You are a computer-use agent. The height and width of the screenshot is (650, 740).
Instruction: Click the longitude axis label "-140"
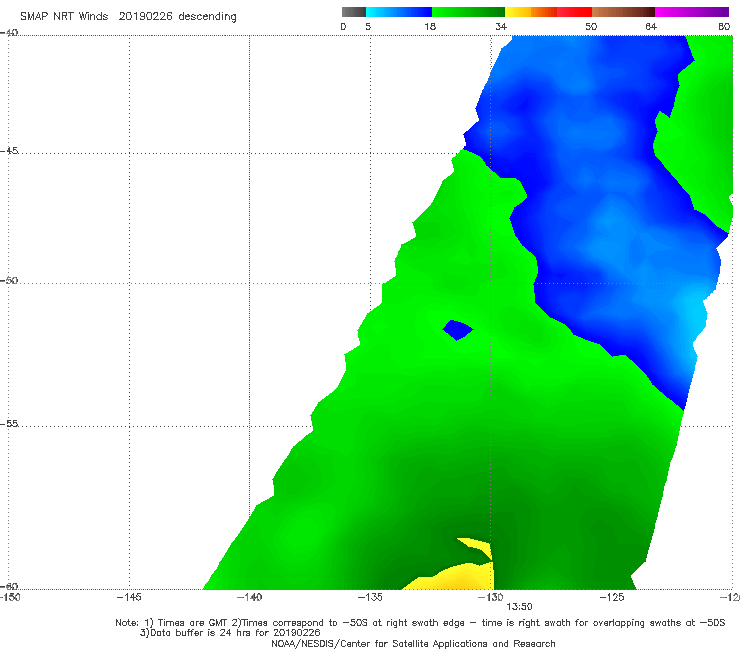coord(249,597)
